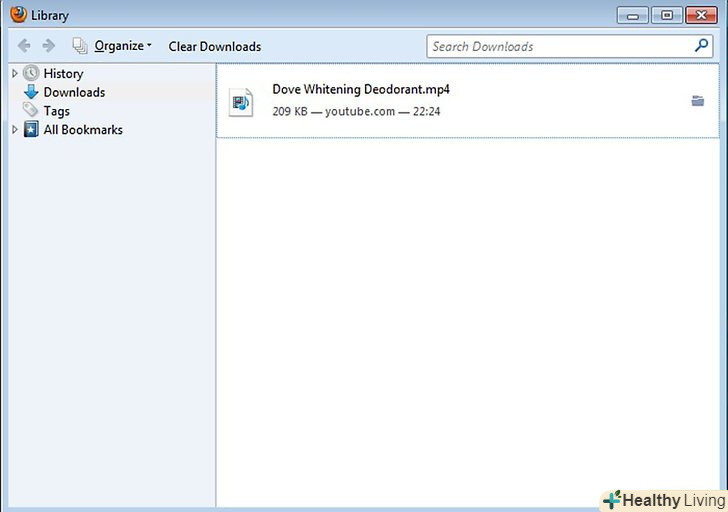Screen dimensions: 728x512
Task: Minimize the Library window
Action: click(x=632, y=15)
